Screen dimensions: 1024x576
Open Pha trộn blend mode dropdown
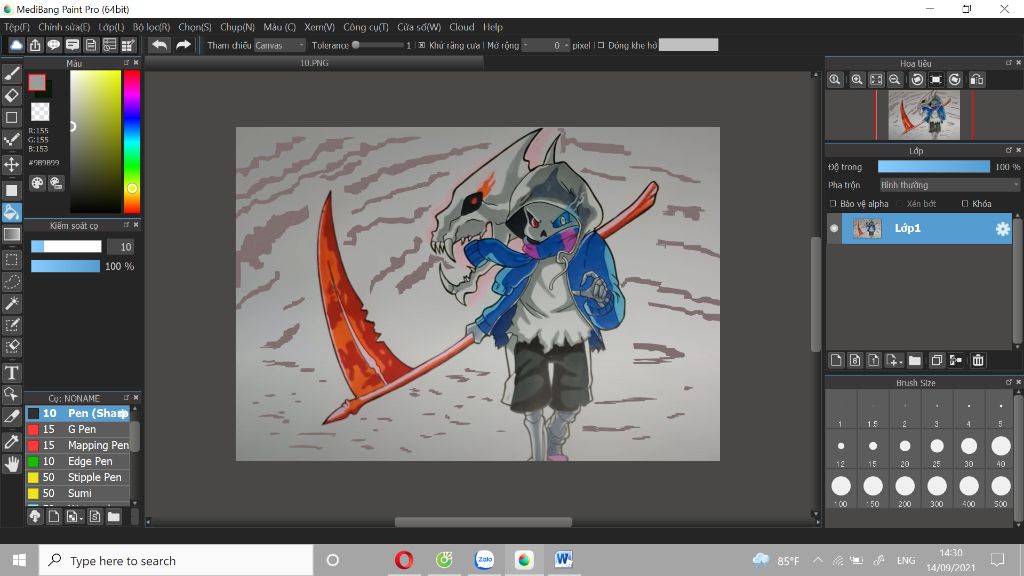pos(949,185)
